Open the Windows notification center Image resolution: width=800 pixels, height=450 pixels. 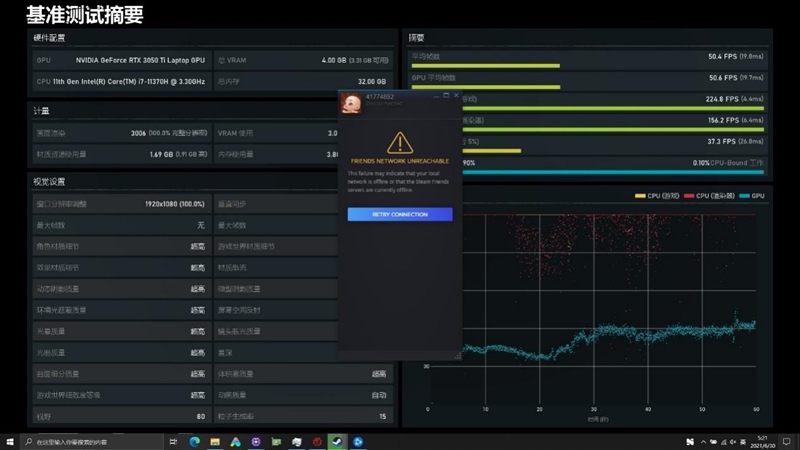tap(787, 442)
